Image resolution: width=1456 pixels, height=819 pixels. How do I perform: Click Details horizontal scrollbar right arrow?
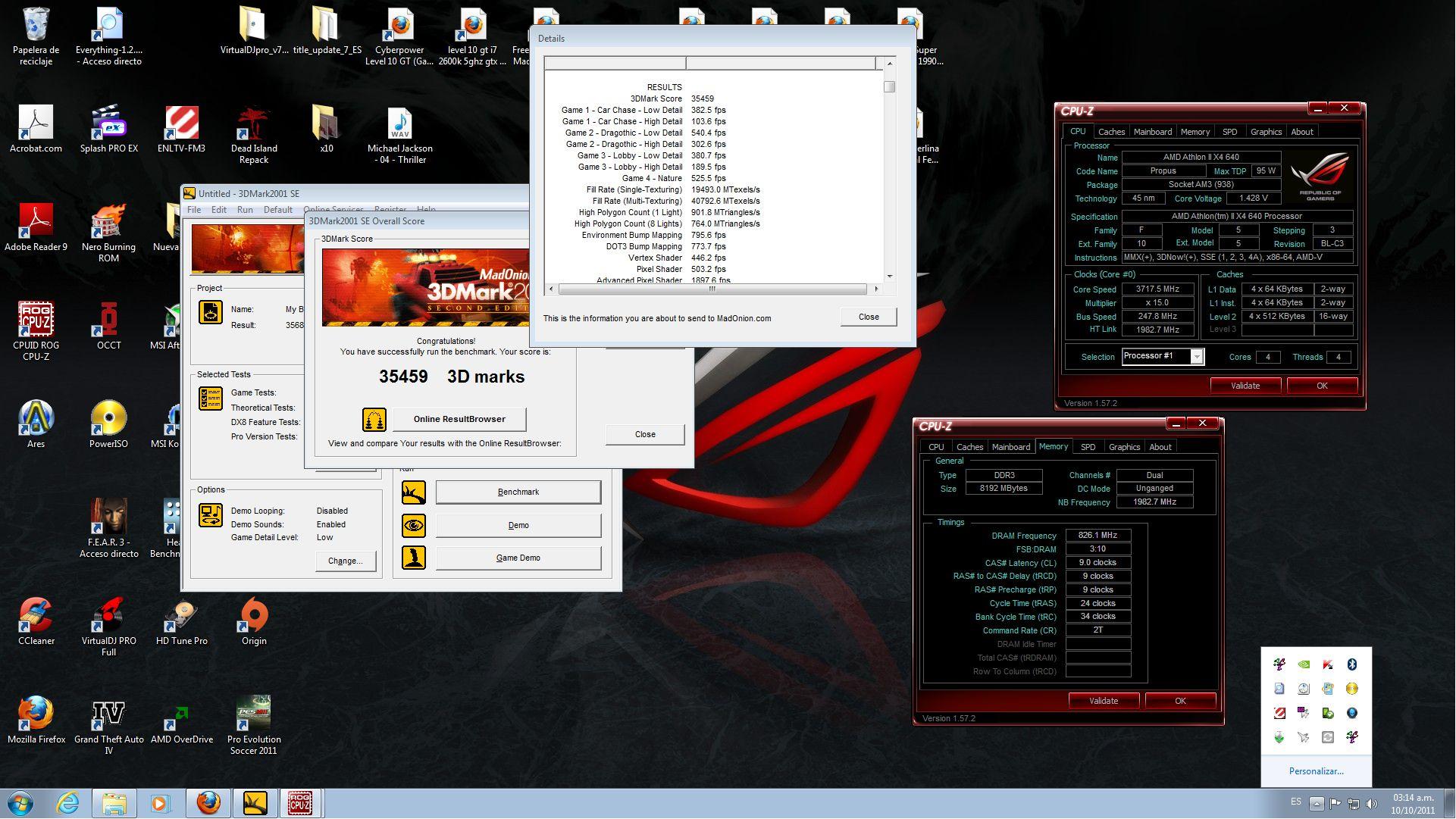(876, 289)
